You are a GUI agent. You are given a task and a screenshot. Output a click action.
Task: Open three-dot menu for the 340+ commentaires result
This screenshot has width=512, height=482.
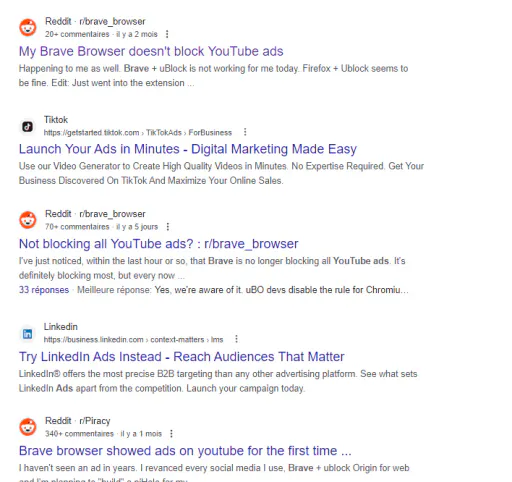click(x=171, y=434)
